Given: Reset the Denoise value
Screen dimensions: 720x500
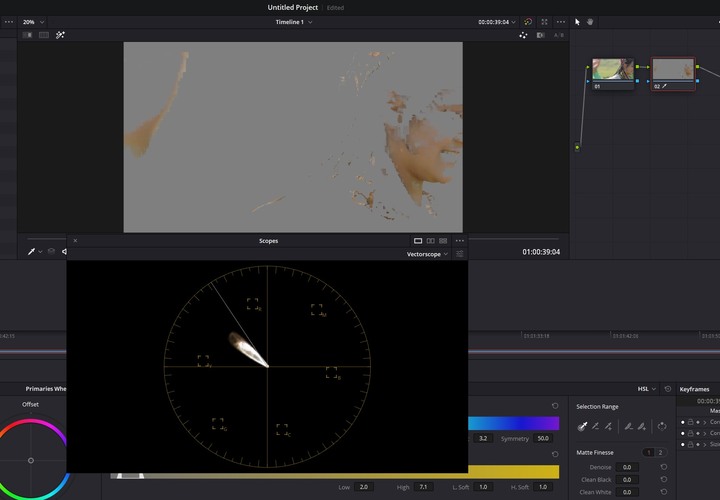Looking at the screenshot, I should pyautogui.click(x=664, y=467).
